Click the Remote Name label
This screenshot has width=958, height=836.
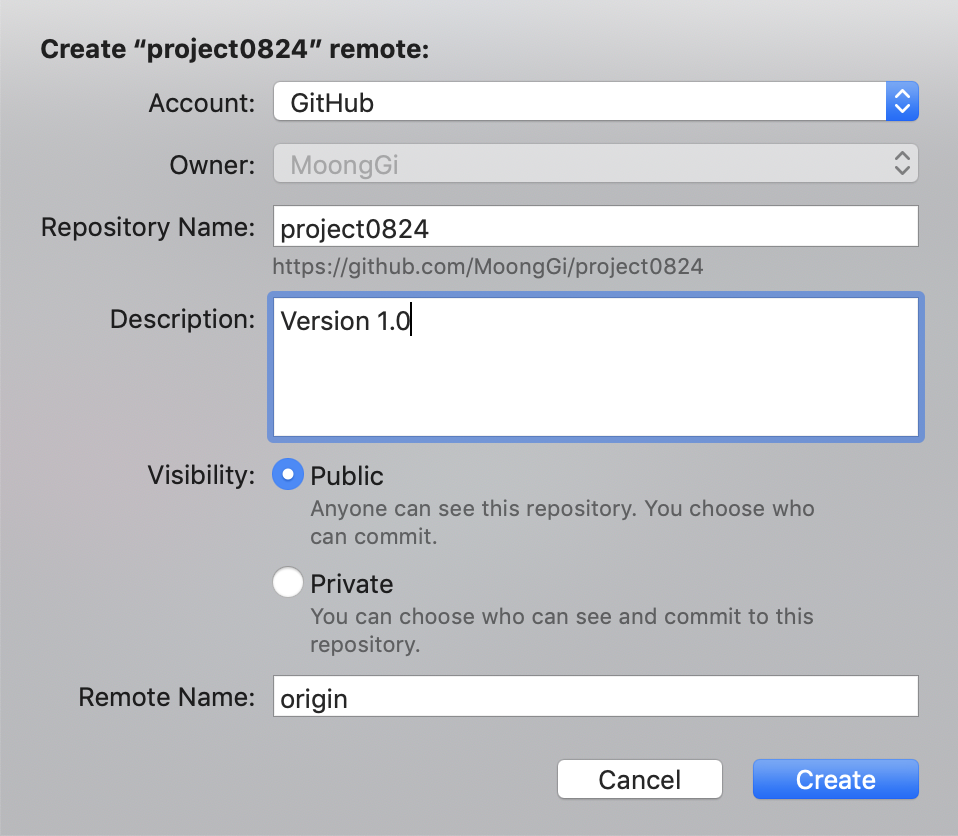(166, 697)
